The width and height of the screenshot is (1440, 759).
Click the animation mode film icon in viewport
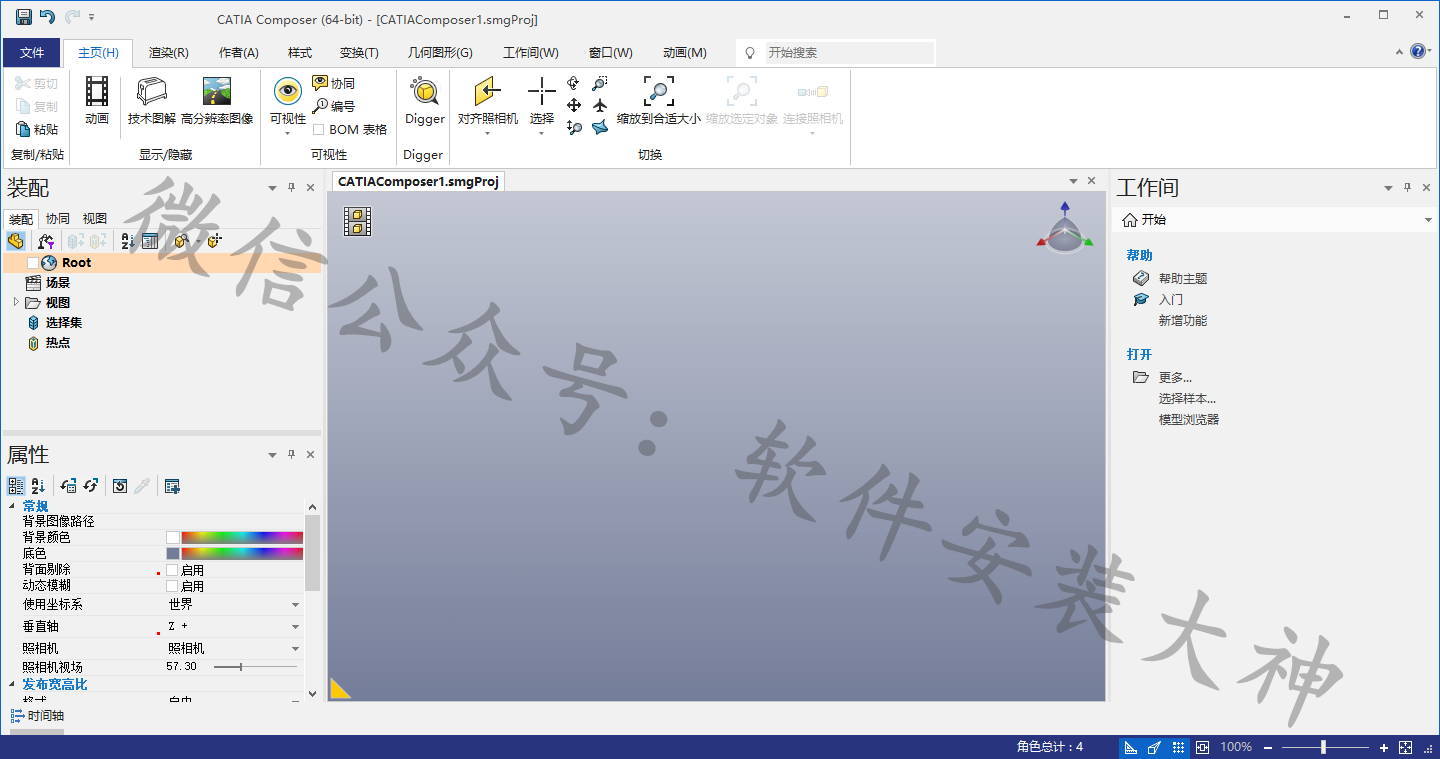click(358, 221)
